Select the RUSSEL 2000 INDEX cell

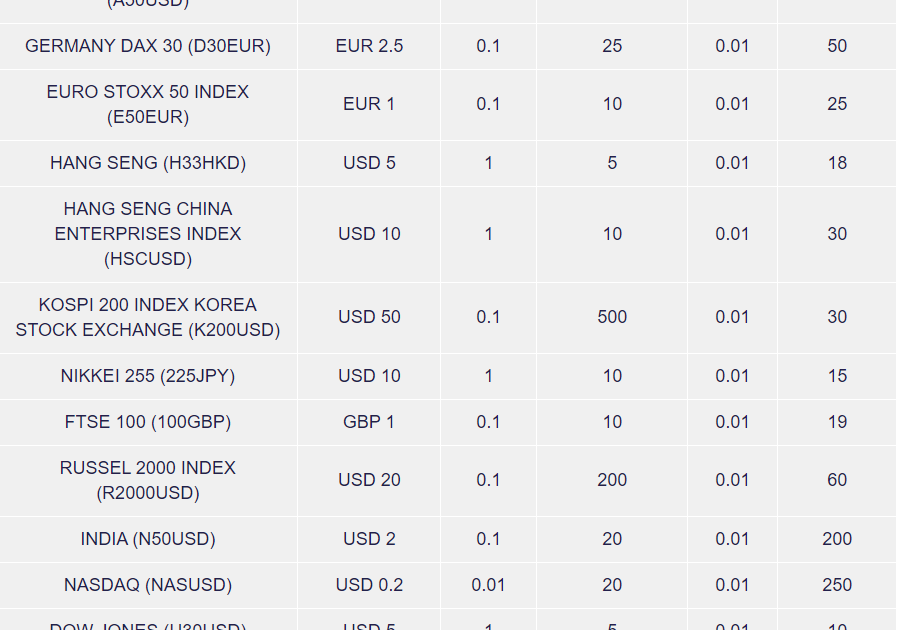(x=148, y=480)
